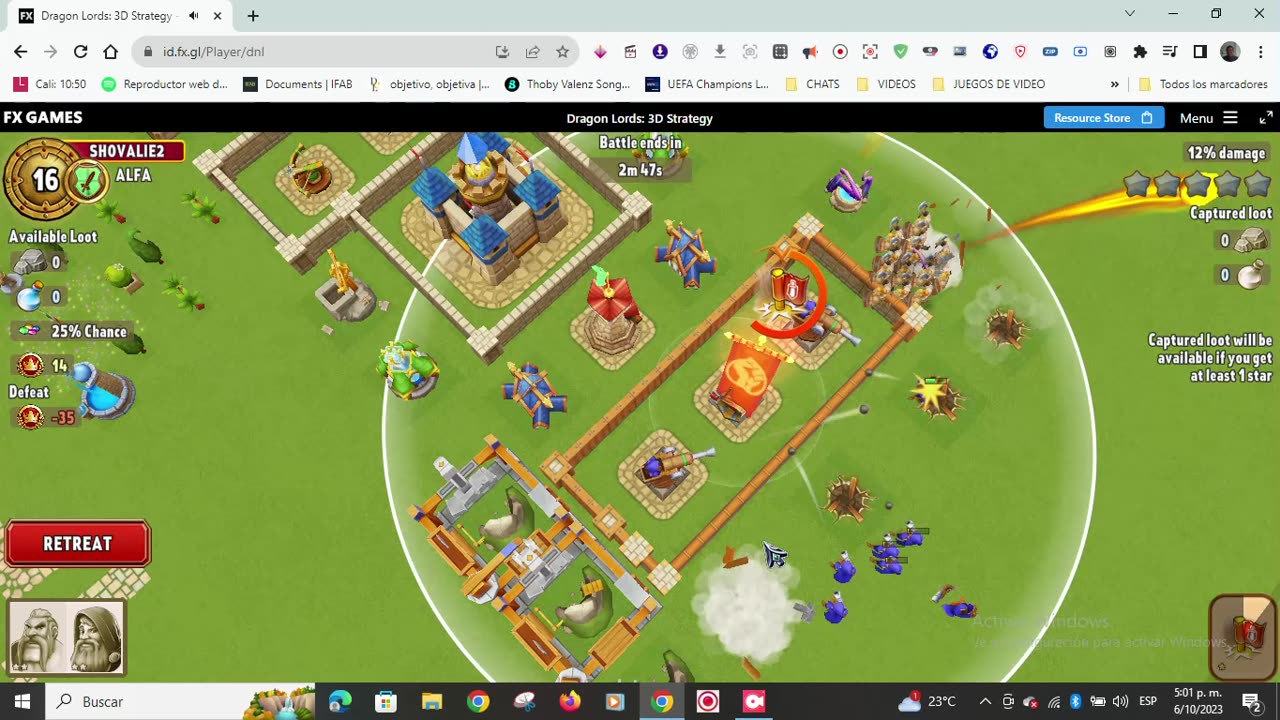Click the 12% damage label
The image size is (1280, 720).
(x=1227, y=153)
